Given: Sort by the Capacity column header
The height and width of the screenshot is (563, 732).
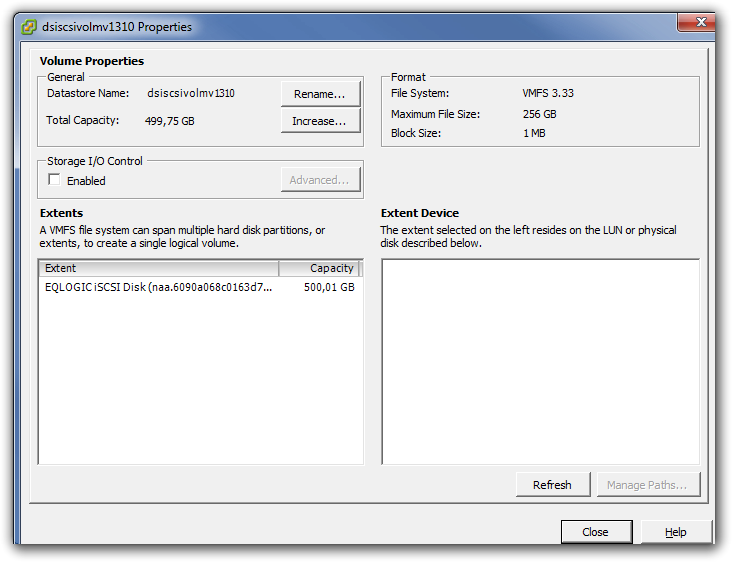Looking at the screenshot, I should [320, 268].
